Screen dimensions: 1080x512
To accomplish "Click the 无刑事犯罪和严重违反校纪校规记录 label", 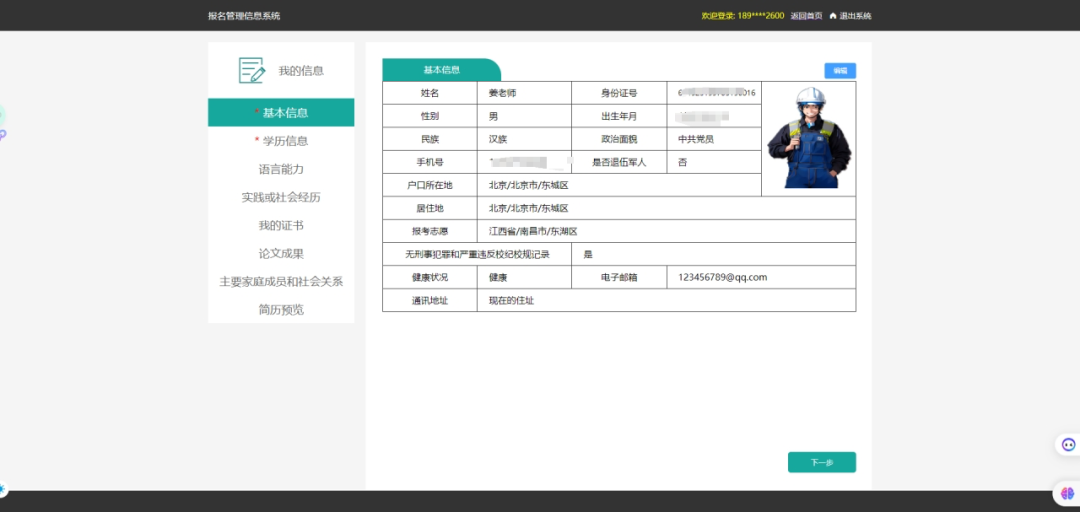I will tap(477, 254).
